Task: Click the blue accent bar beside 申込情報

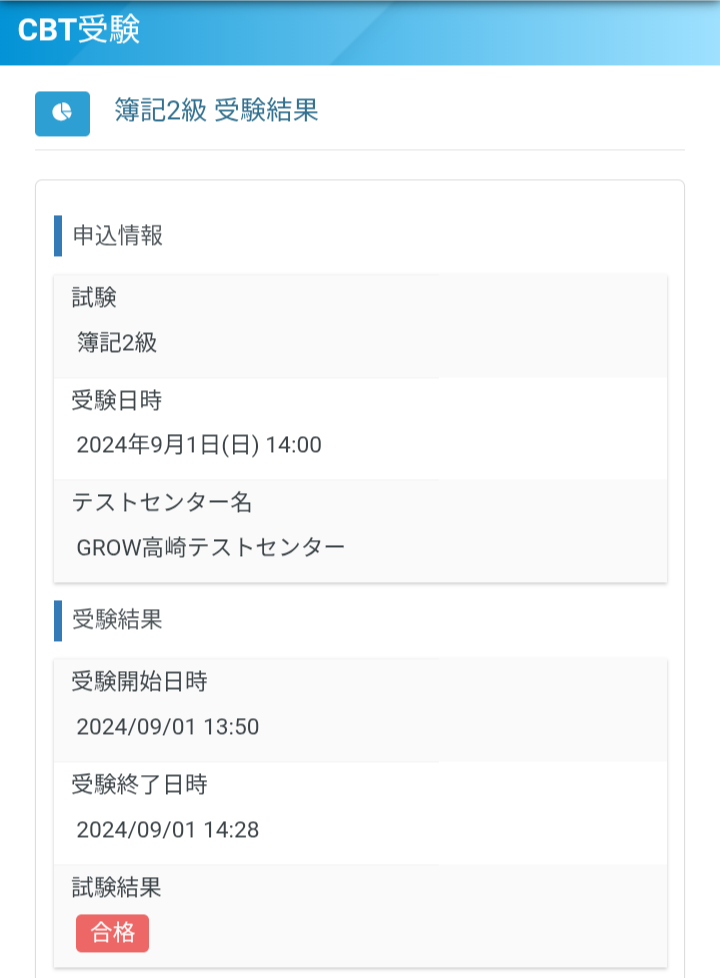Action: 58,235
